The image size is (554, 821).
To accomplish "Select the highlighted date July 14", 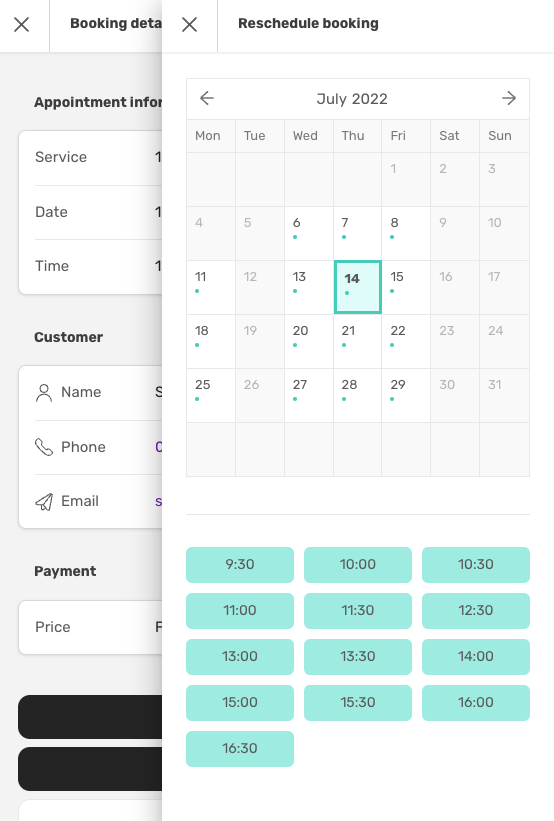I will pos(358,287).
